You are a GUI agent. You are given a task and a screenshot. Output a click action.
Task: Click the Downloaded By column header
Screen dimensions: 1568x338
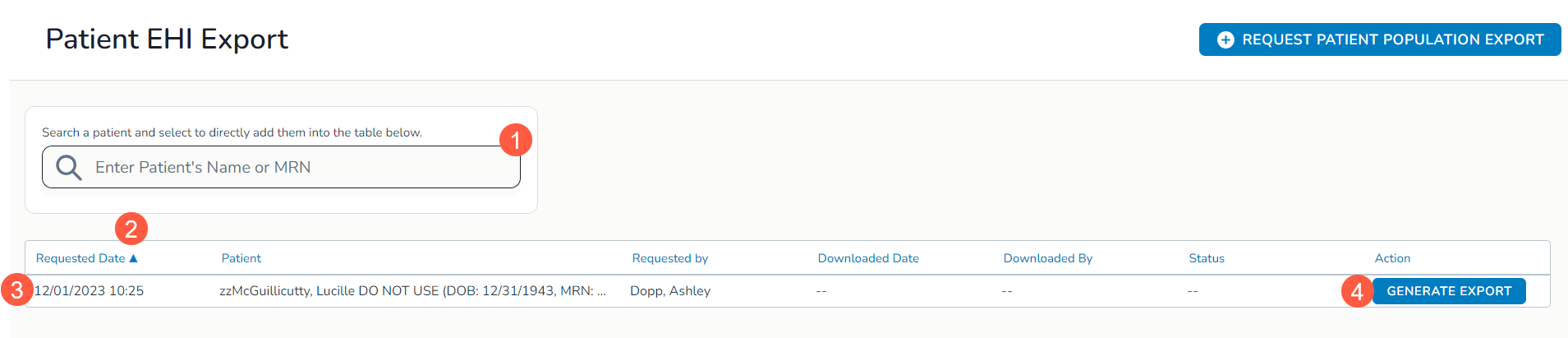pyautogui.click(x=1048, y=258)
